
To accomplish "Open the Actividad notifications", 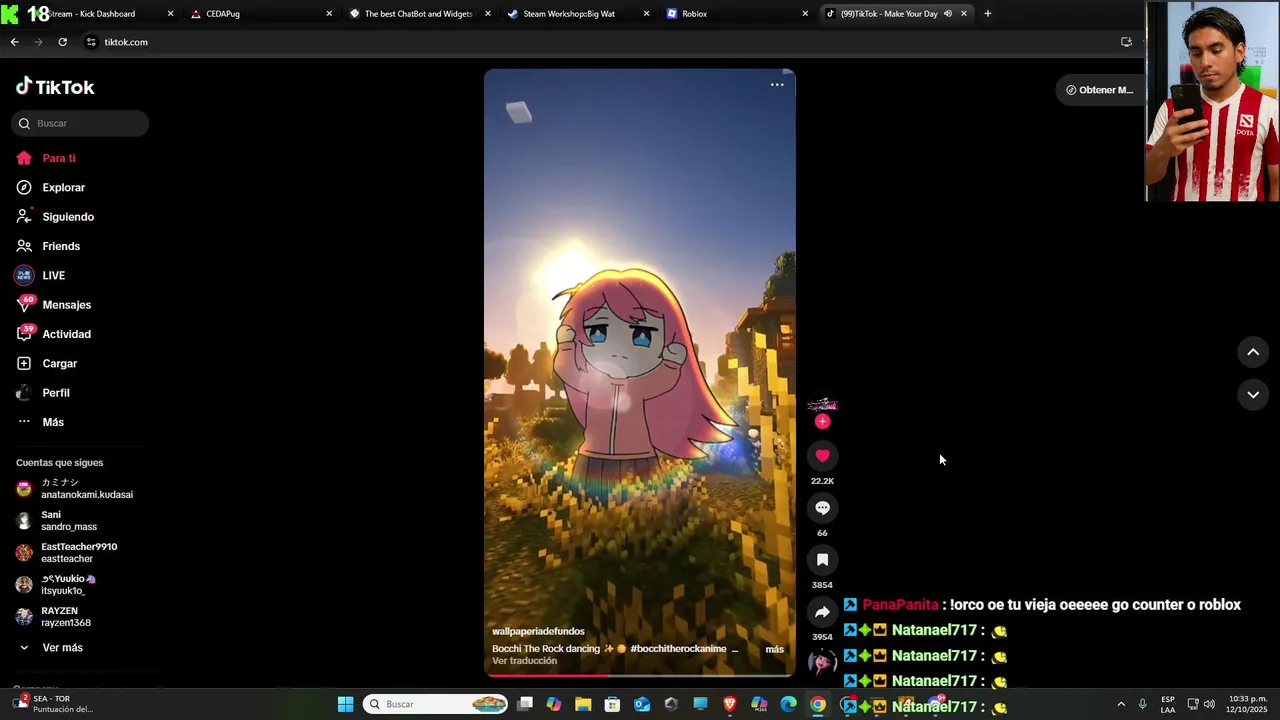I will coord(53,334).
